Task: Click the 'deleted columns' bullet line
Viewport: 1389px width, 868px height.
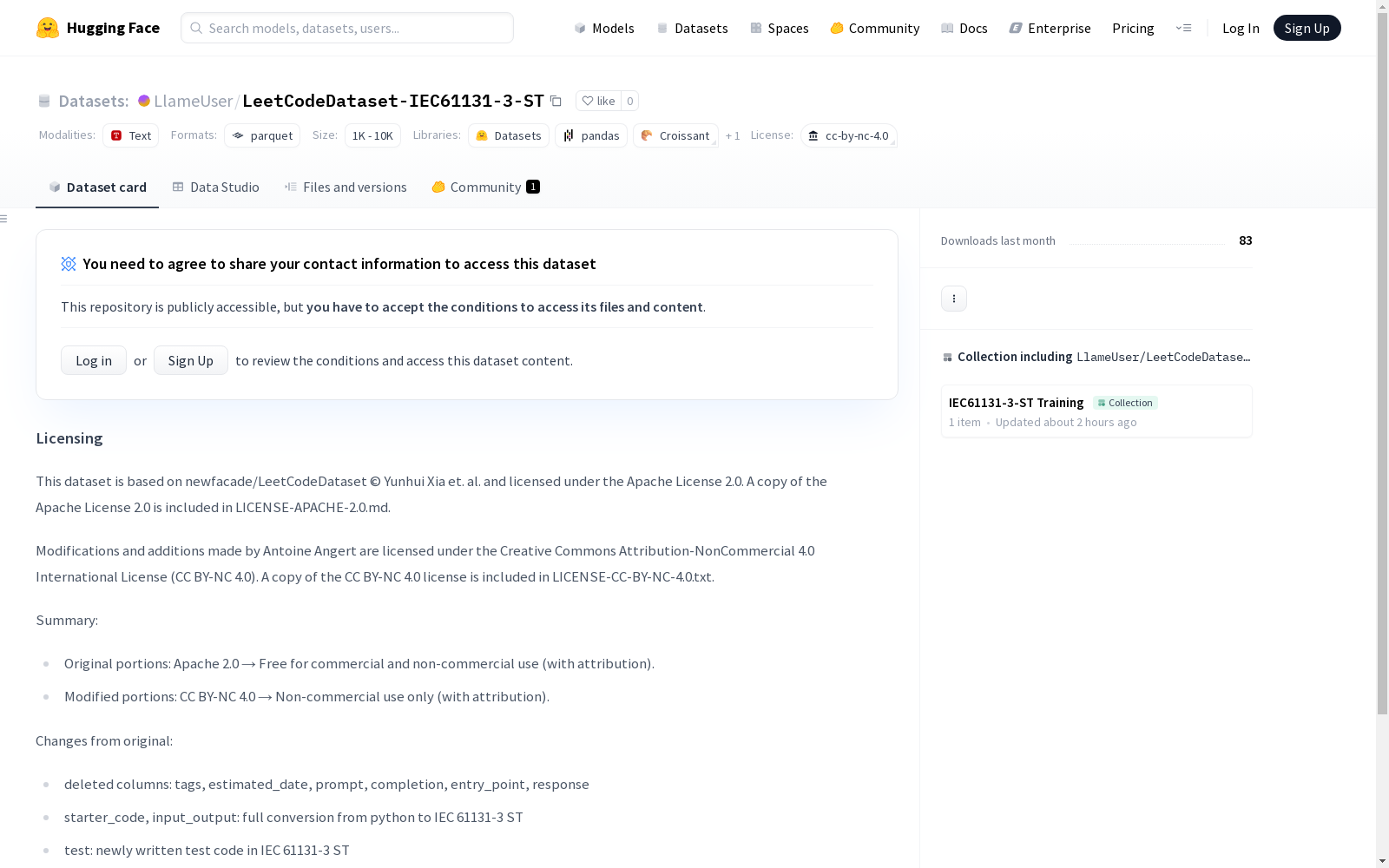Action: tap(326, 784)
